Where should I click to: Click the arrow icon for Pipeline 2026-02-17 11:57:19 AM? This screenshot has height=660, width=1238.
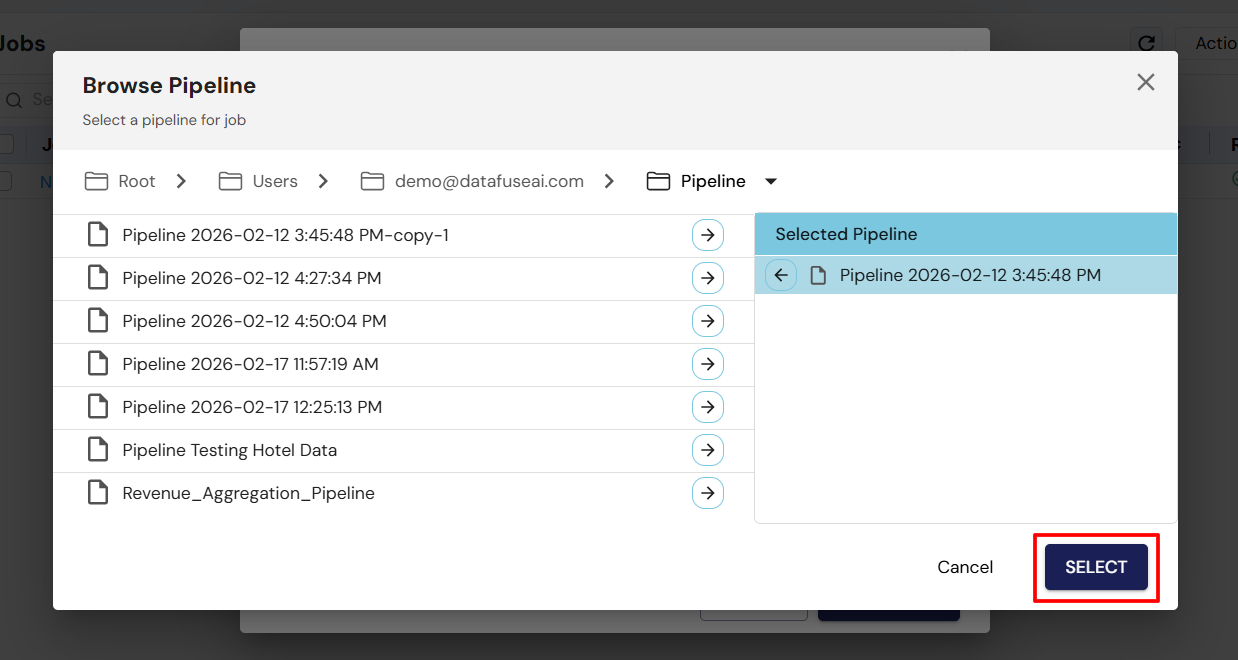pos(708,364)
